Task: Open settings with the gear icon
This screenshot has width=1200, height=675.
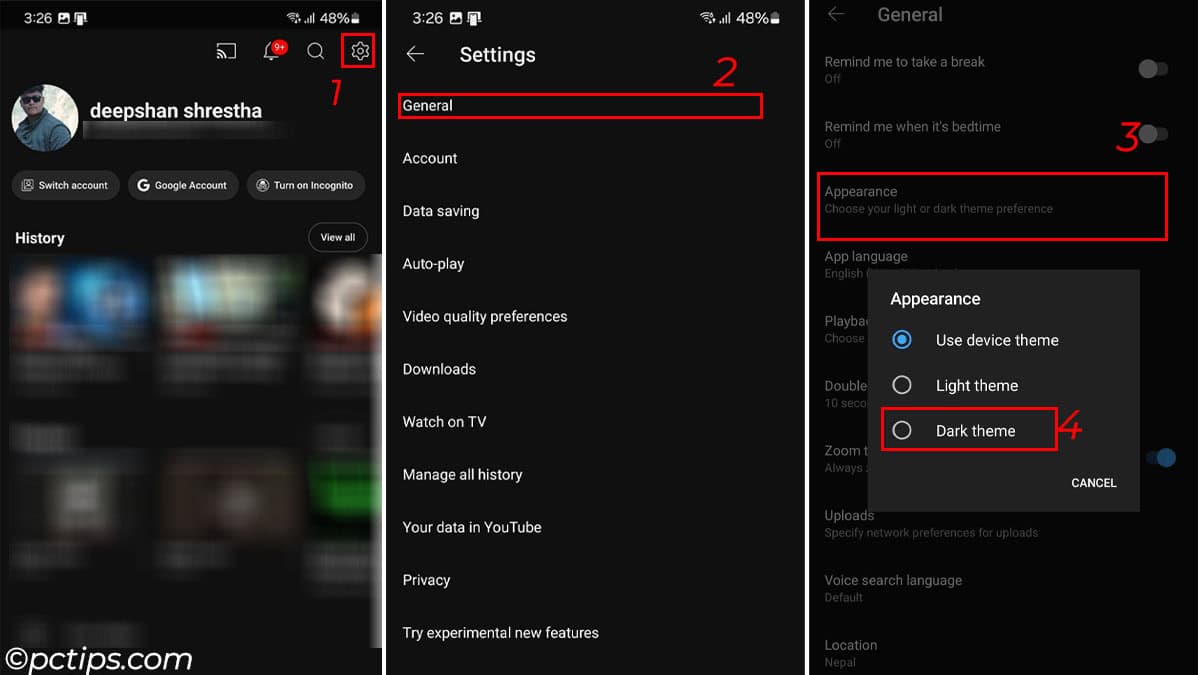Action: (360, 51)
